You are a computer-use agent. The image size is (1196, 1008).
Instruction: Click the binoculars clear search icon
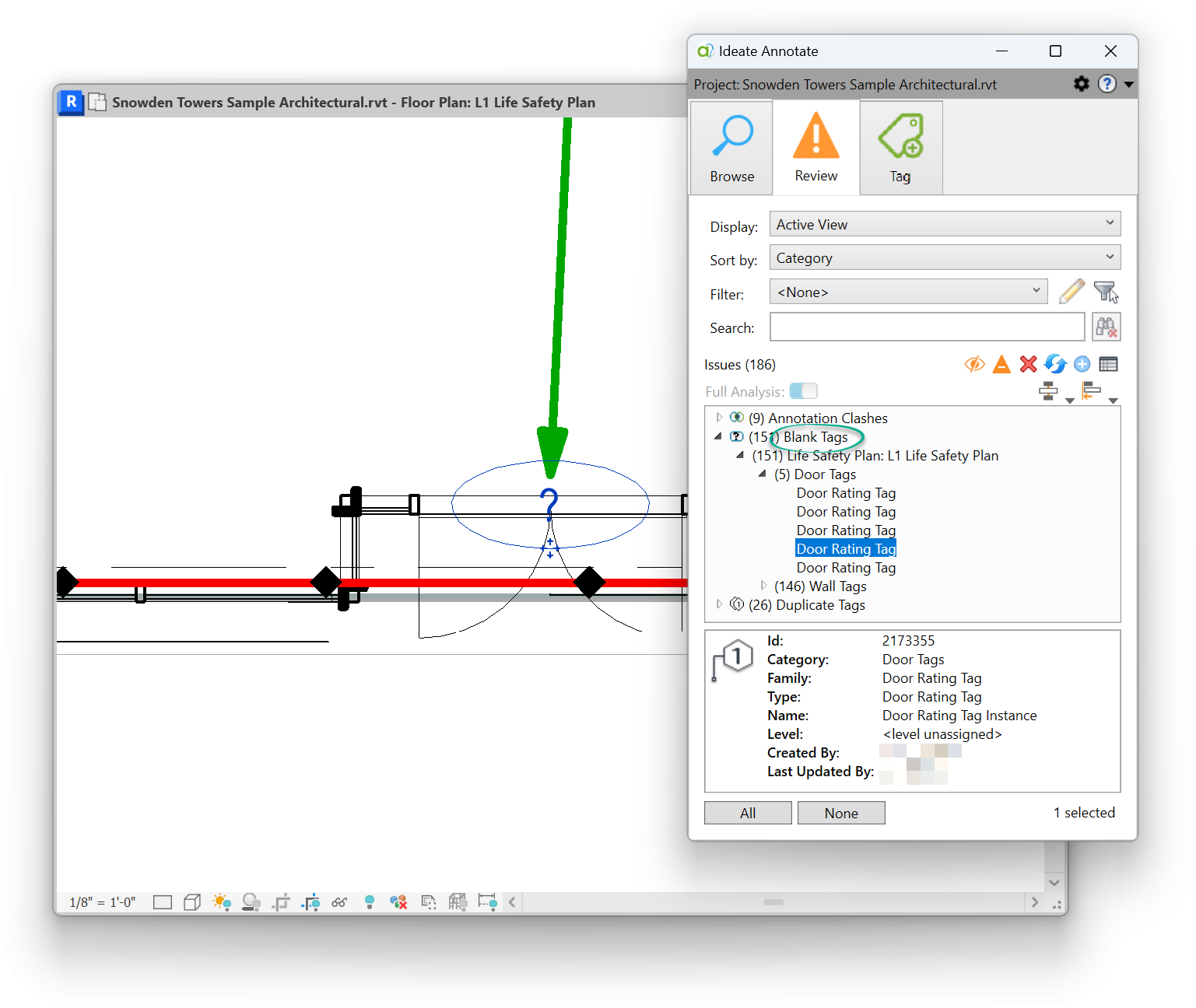1106,327
